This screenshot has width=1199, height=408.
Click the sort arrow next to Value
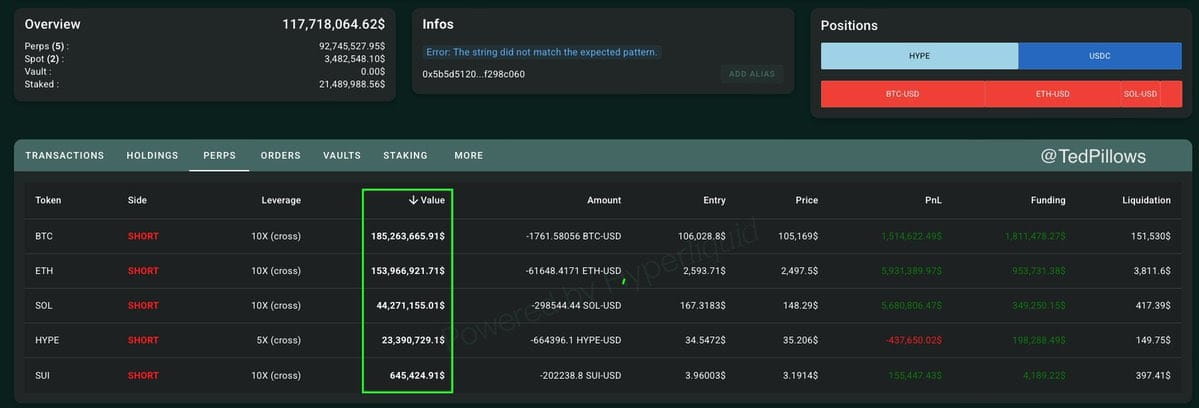(413, 200)
